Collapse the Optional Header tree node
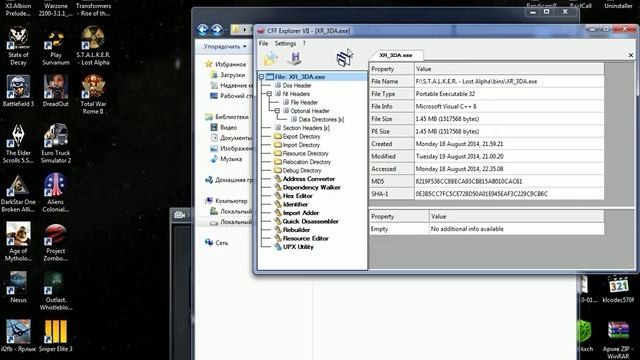This screenshot has height=360, width=640. [277, 111]
